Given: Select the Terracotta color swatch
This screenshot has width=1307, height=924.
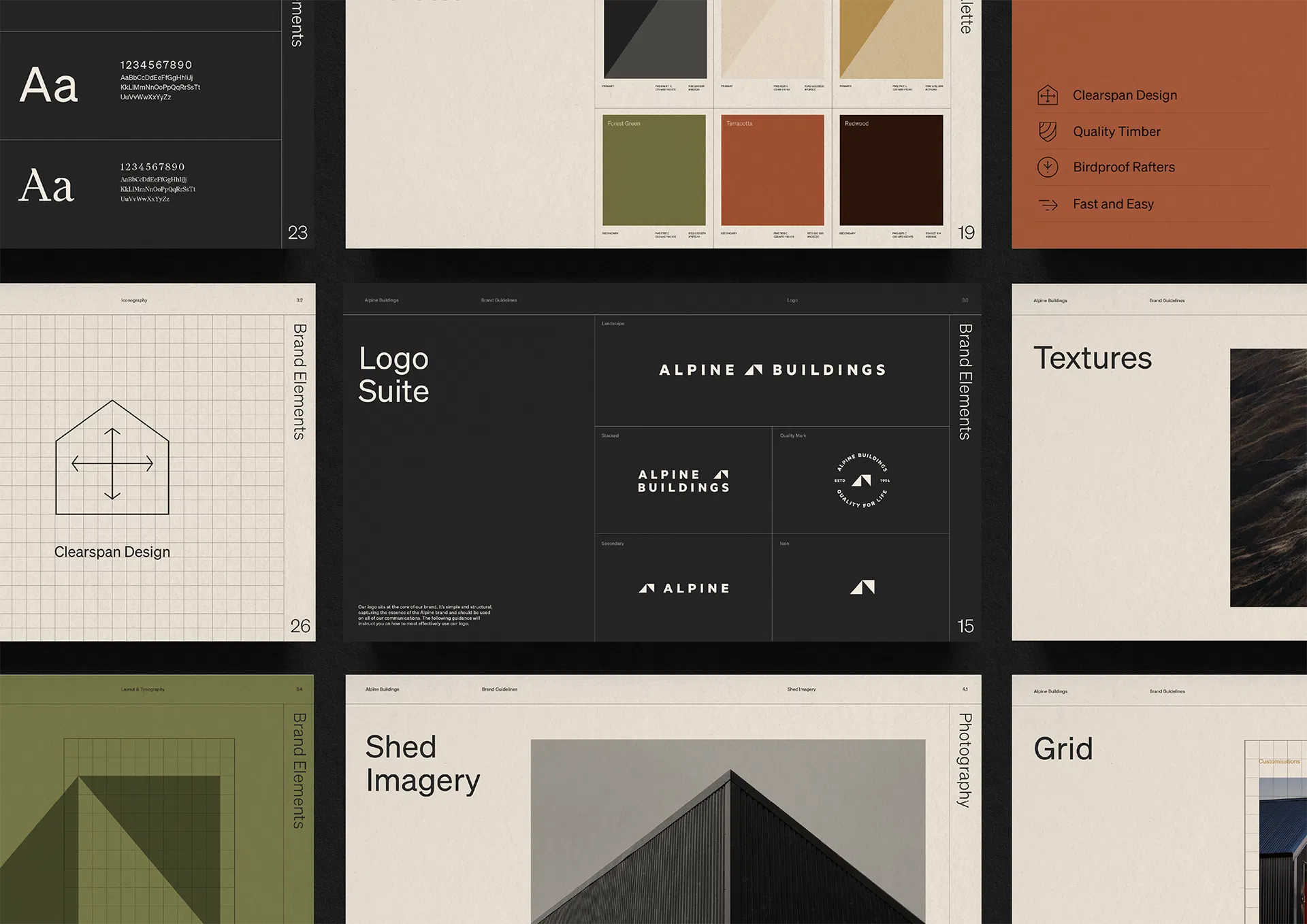Looking at the screenshot, I should click(773, 170).
